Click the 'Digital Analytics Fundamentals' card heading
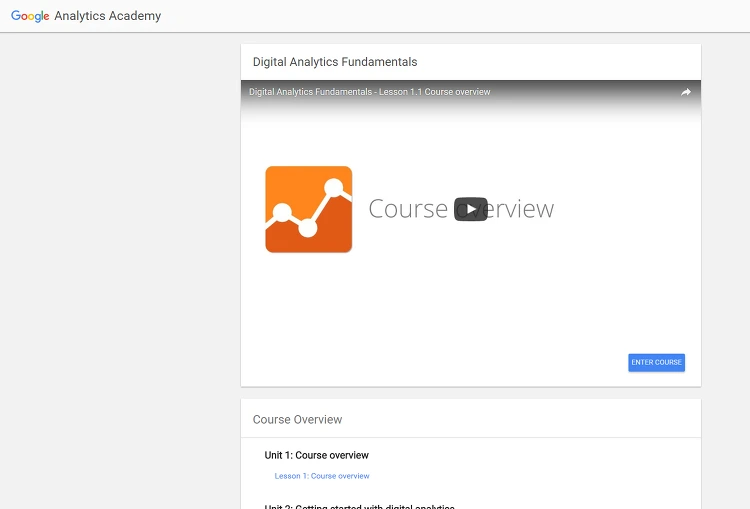This screenshot has height=509, width=750. click(335, 62)
